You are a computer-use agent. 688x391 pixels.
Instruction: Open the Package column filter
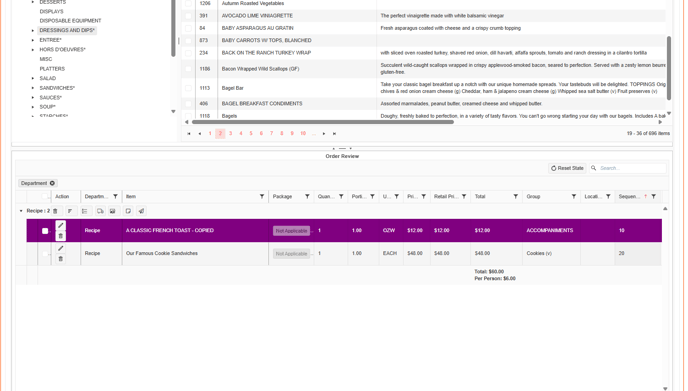(307, 197)
